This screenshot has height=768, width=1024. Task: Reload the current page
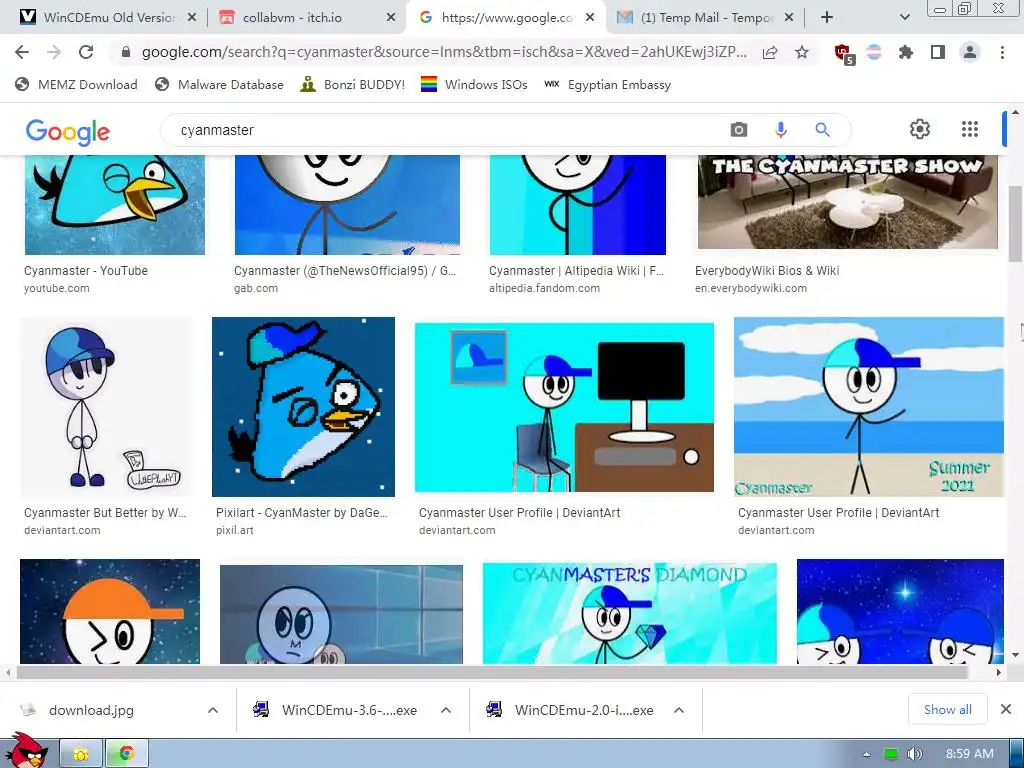click(x=86, y=52)
